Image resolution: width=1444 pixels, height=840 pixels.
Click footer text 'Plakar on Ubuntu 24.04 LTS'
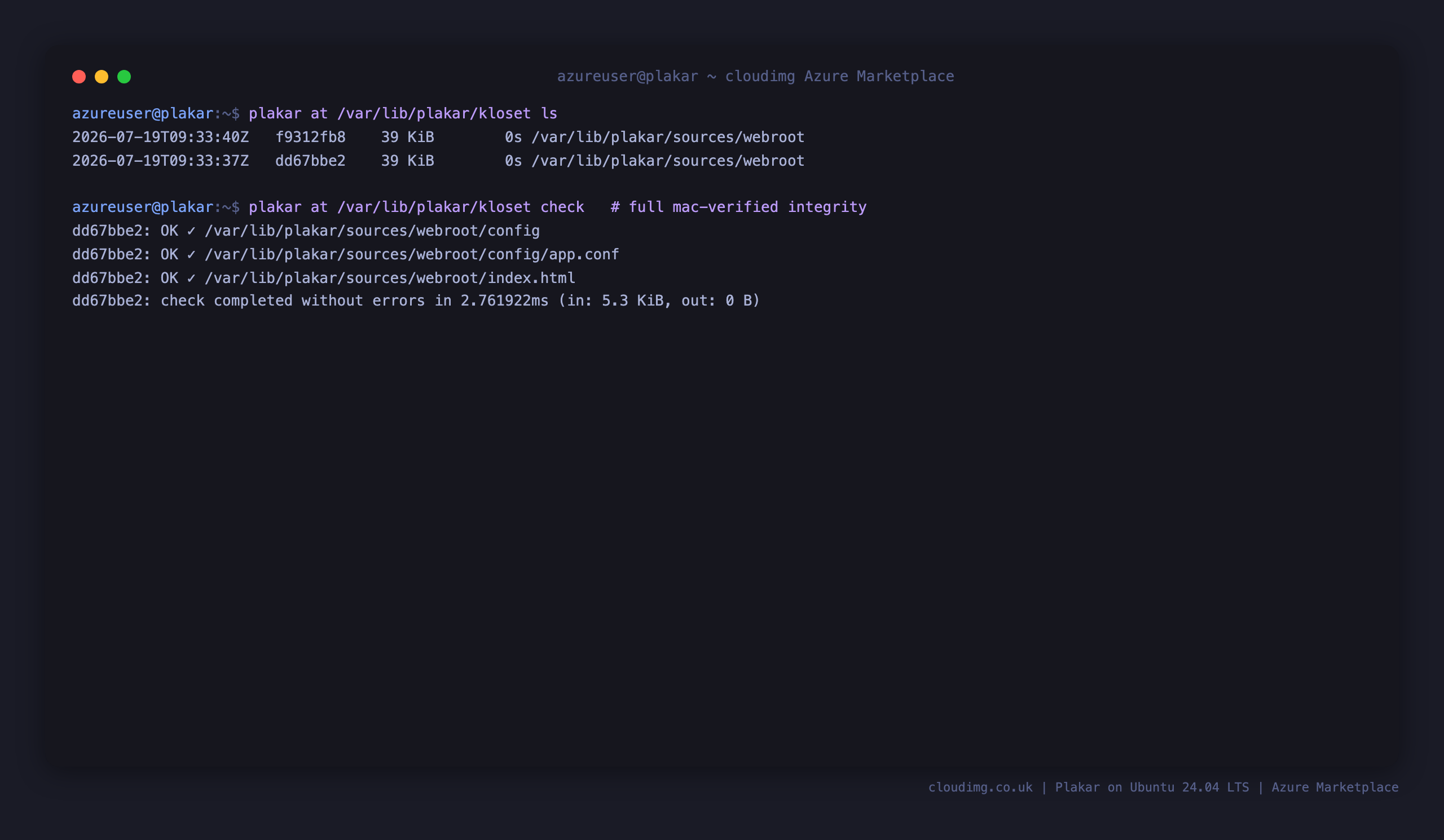[1152, 788]
